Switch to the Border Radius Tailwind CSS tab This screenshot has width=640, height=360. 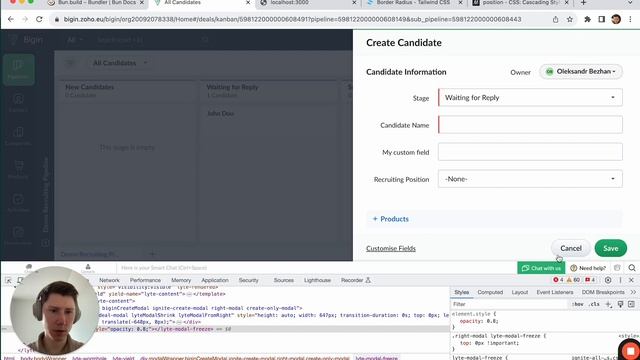click(x=413, y=3)
